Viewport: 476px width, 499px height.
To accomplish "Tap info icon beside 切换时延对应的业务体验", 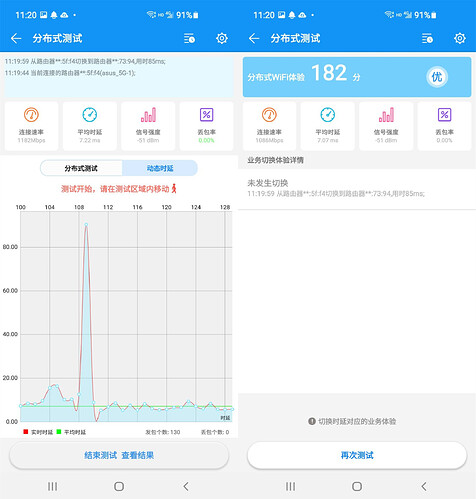I will (x=312, y=421).
